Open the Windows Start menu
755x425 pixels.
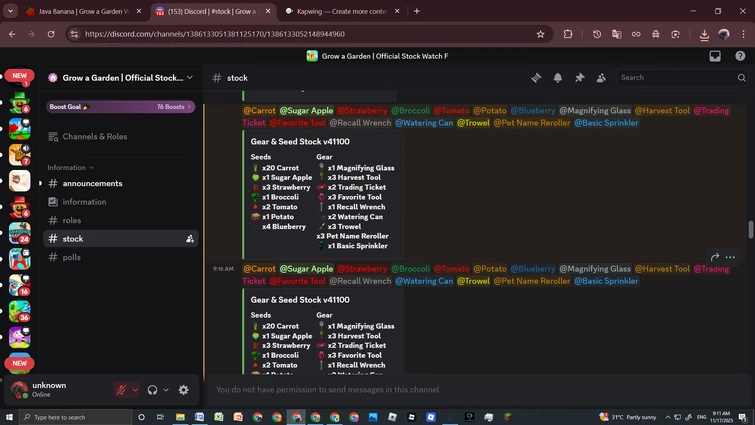click(x=10, y=417)
